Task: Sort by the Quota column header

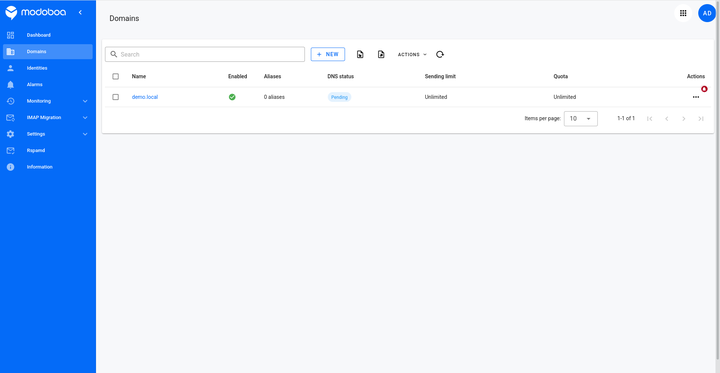Action: (561, 76)
